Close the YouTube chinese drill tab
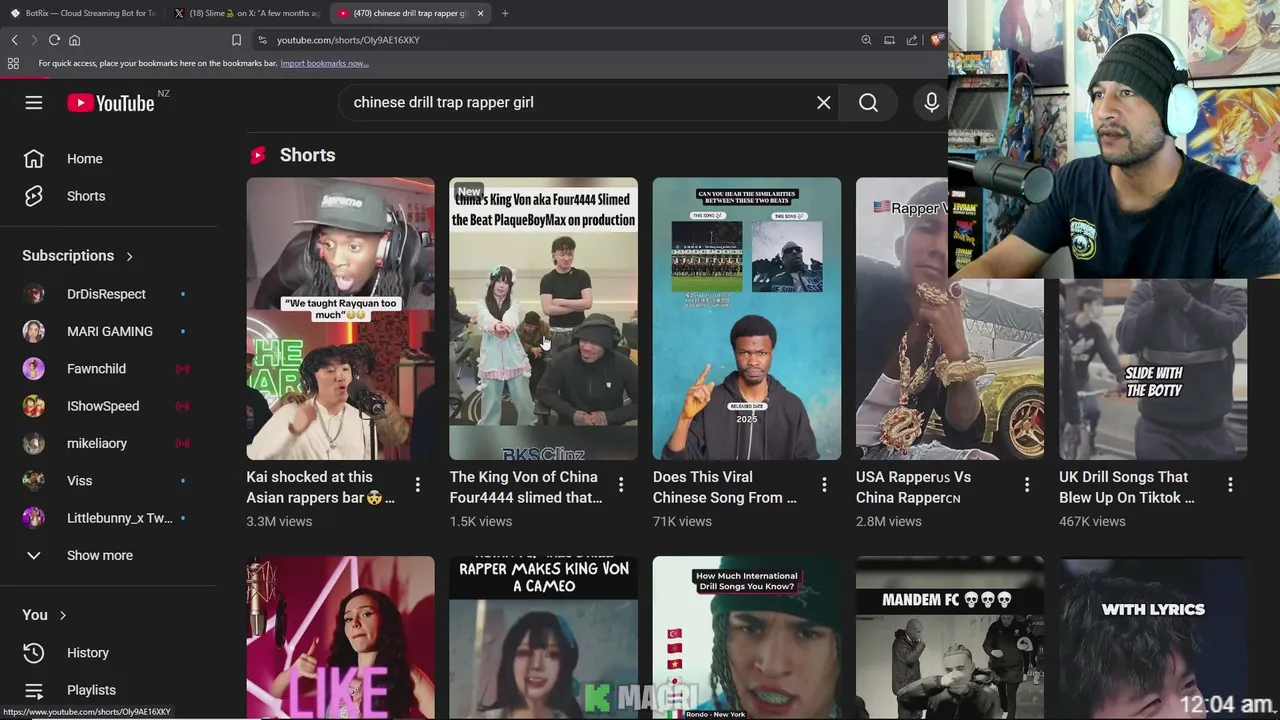 (x=481, y=13)
